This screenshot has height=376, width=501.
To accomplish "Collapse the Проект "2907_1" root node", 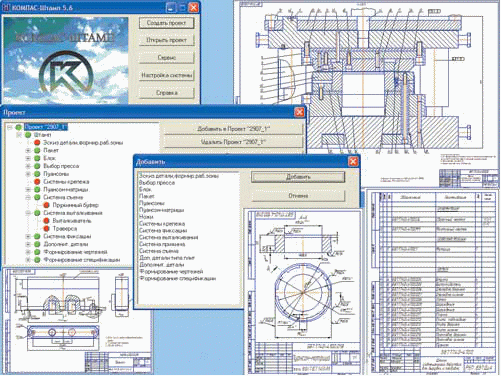I will pyautogui.click(x=10, y=127).
